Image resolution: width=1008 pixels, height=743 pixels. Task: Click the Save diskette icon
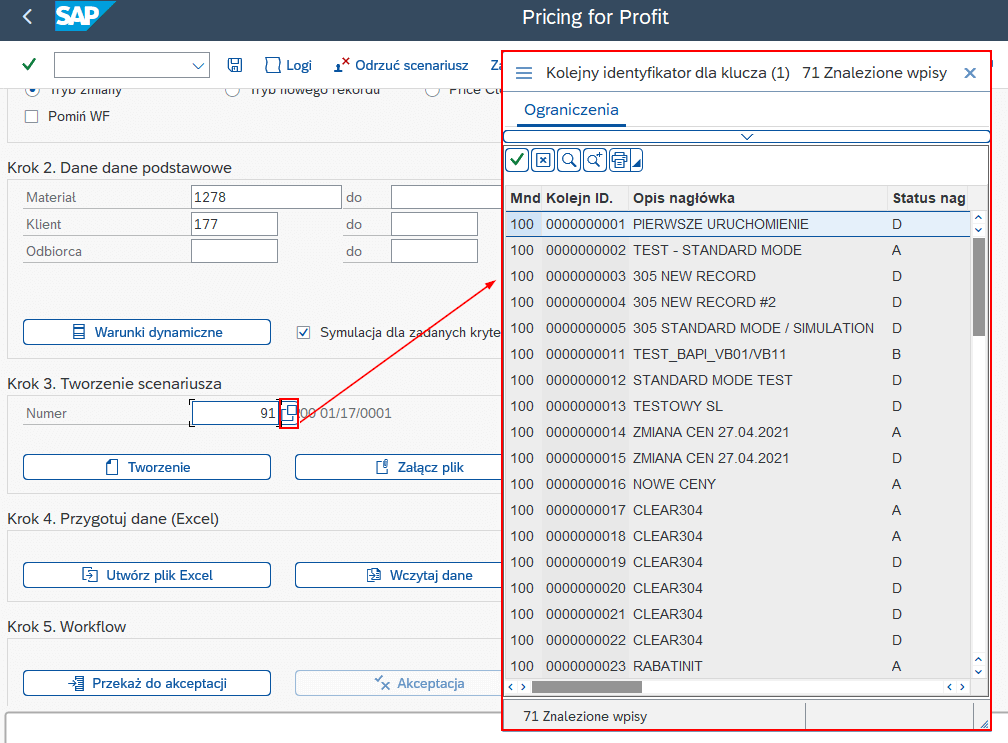tap(235, 65)
